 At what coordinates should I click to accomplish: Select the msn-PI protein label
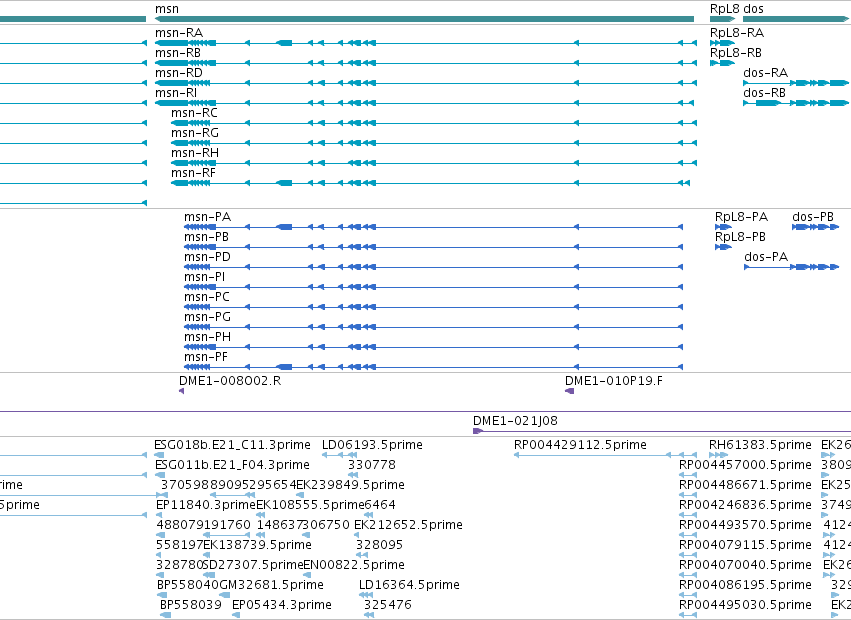(205, 277)
